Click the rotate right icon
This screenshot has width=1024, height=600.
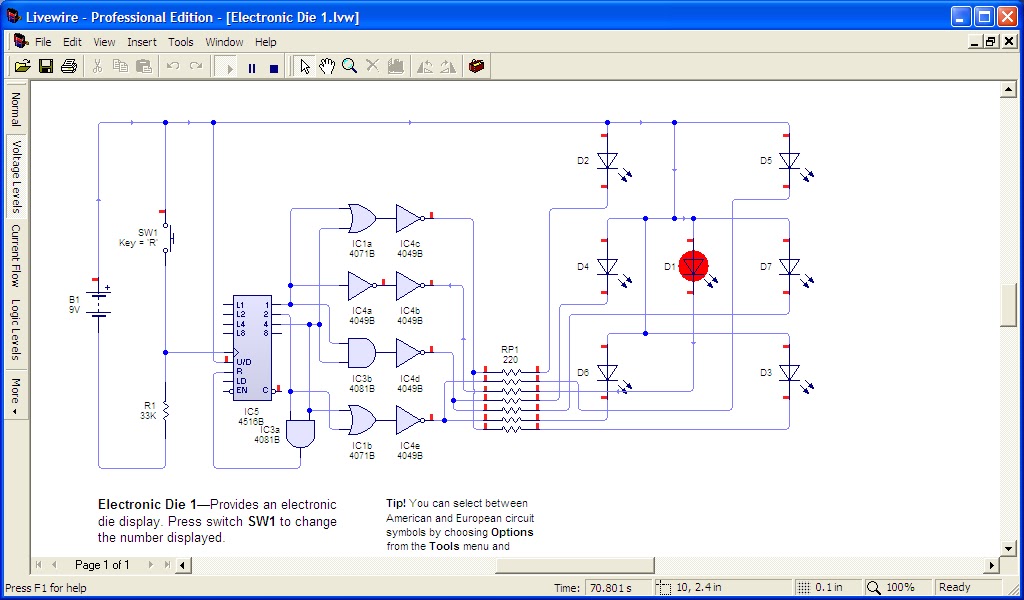[448, 66]
